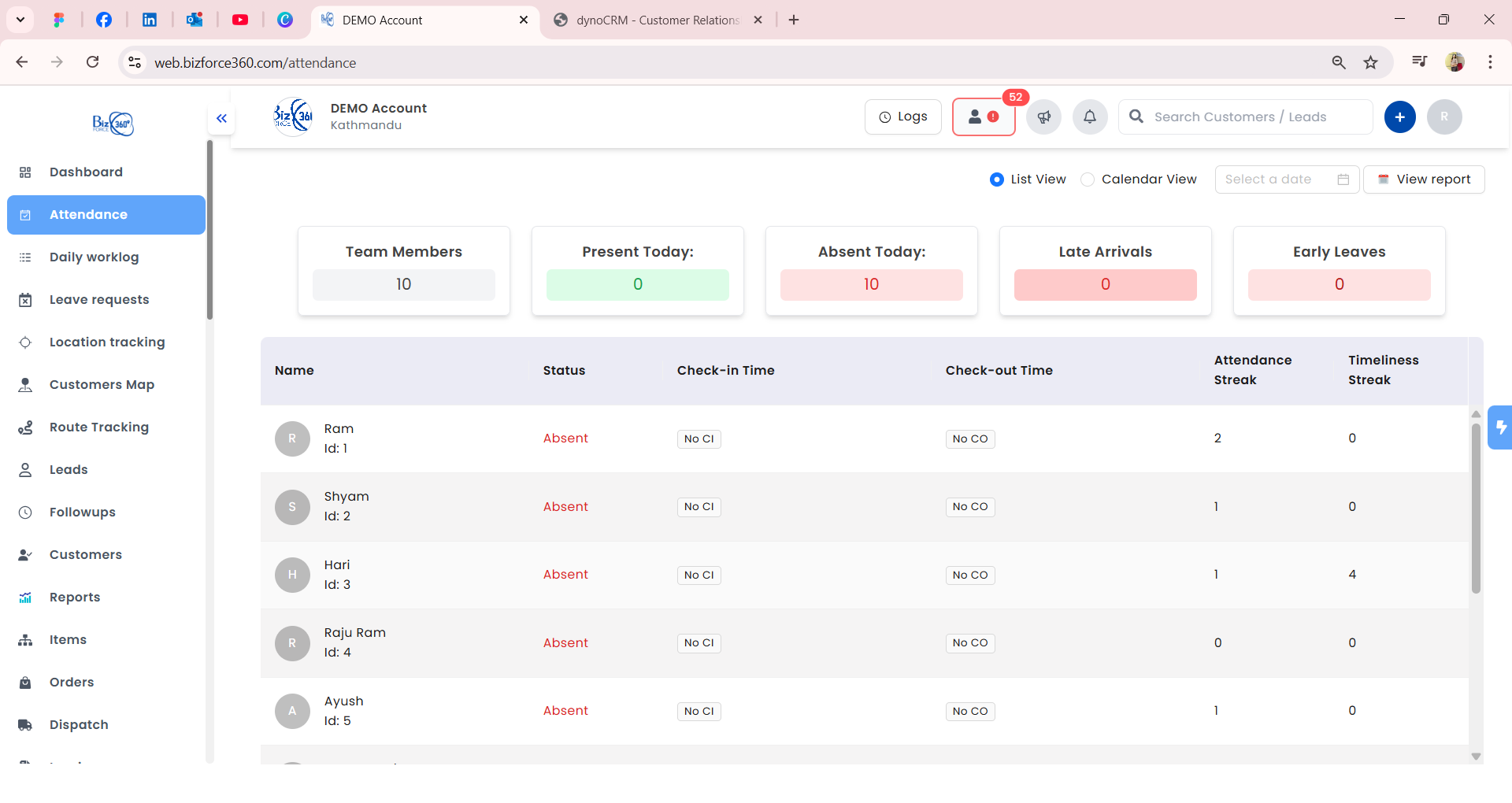Image resolution: width=1512 pixels, height=803 pixels.
Task: Open the Dispatch section in the sidebar
Action: pos(79,724)
